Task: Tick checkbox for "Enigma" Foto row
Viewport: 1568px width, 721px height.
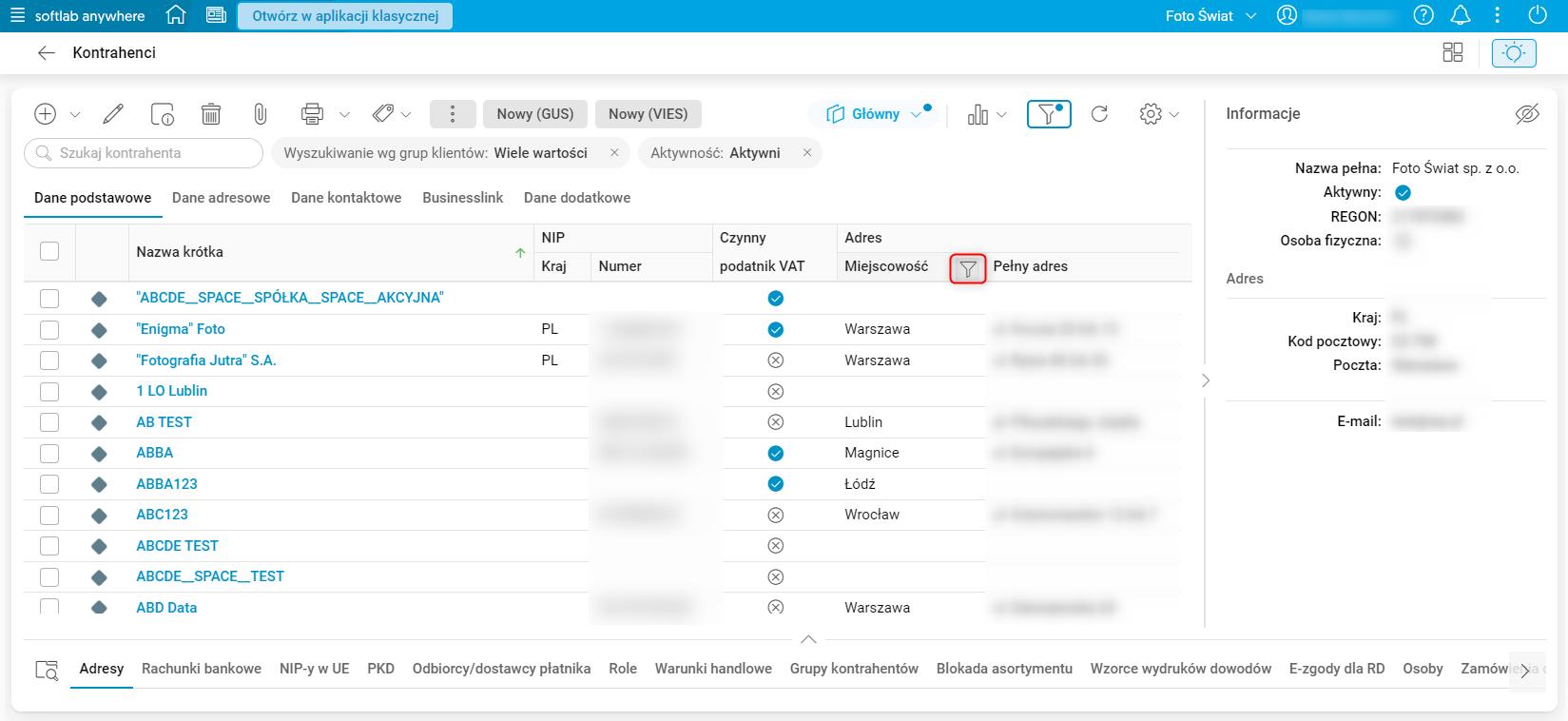Action: [49, 329]
